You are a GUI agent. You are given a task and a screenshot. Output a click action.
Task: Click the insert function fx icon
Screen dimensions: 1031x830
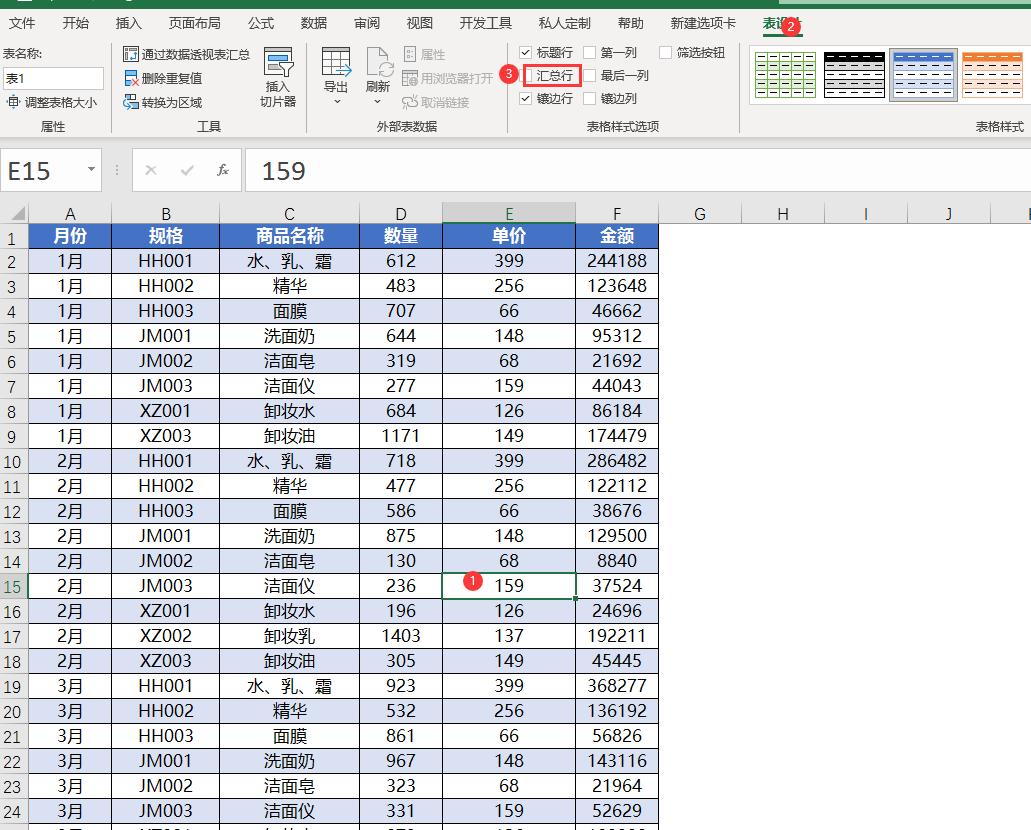click(223, 170)
